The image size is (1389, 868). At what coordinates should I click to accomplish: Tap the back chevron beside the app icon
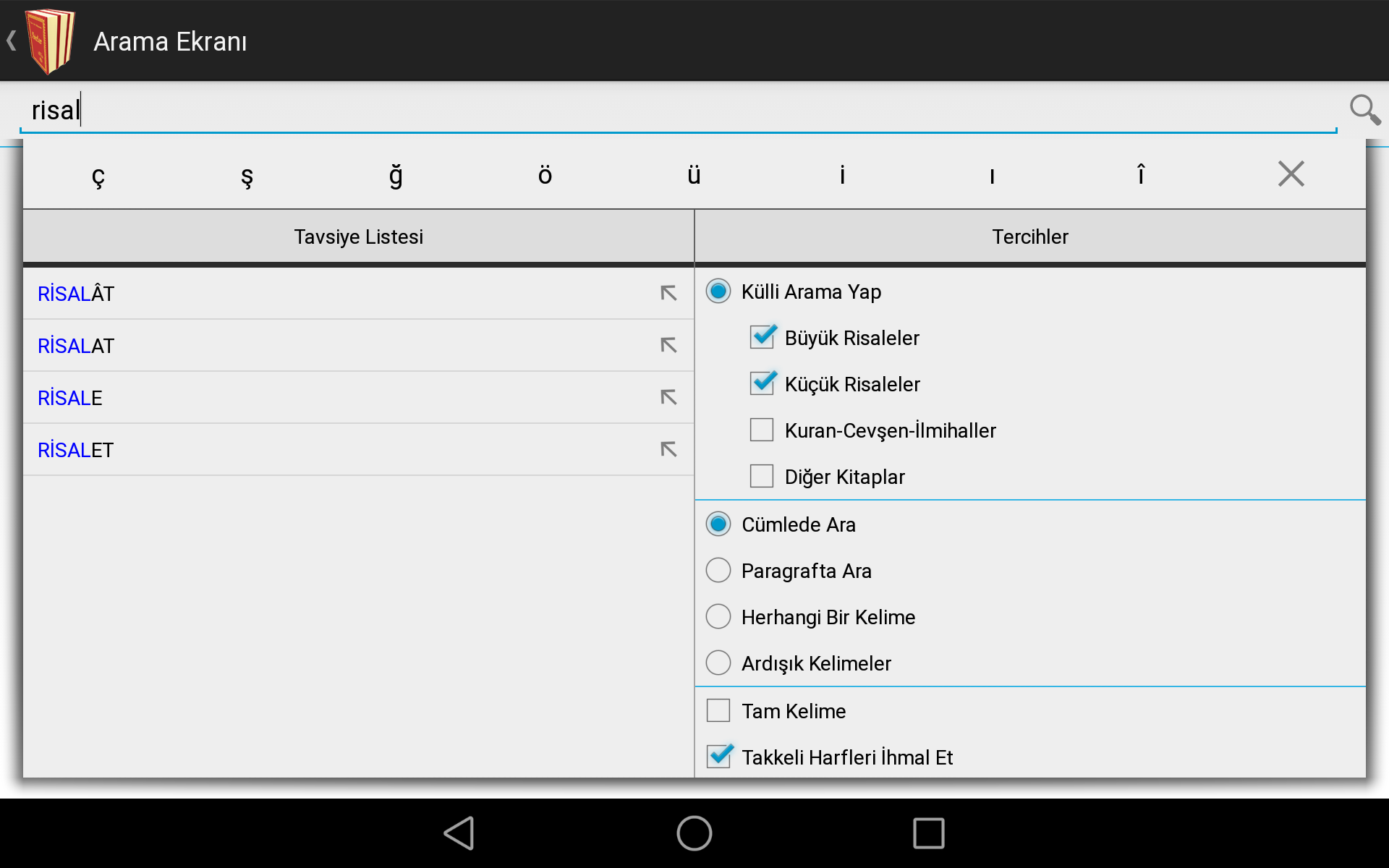point(11,41)
